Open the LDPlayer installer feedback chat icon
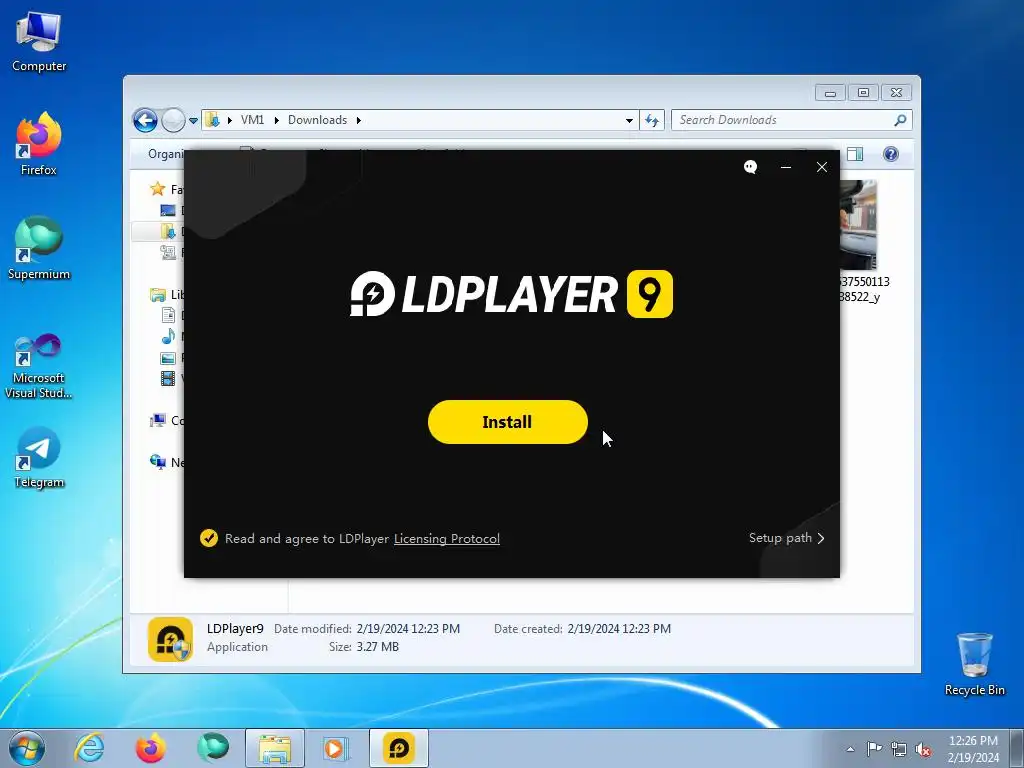 (x=750, y=167)
